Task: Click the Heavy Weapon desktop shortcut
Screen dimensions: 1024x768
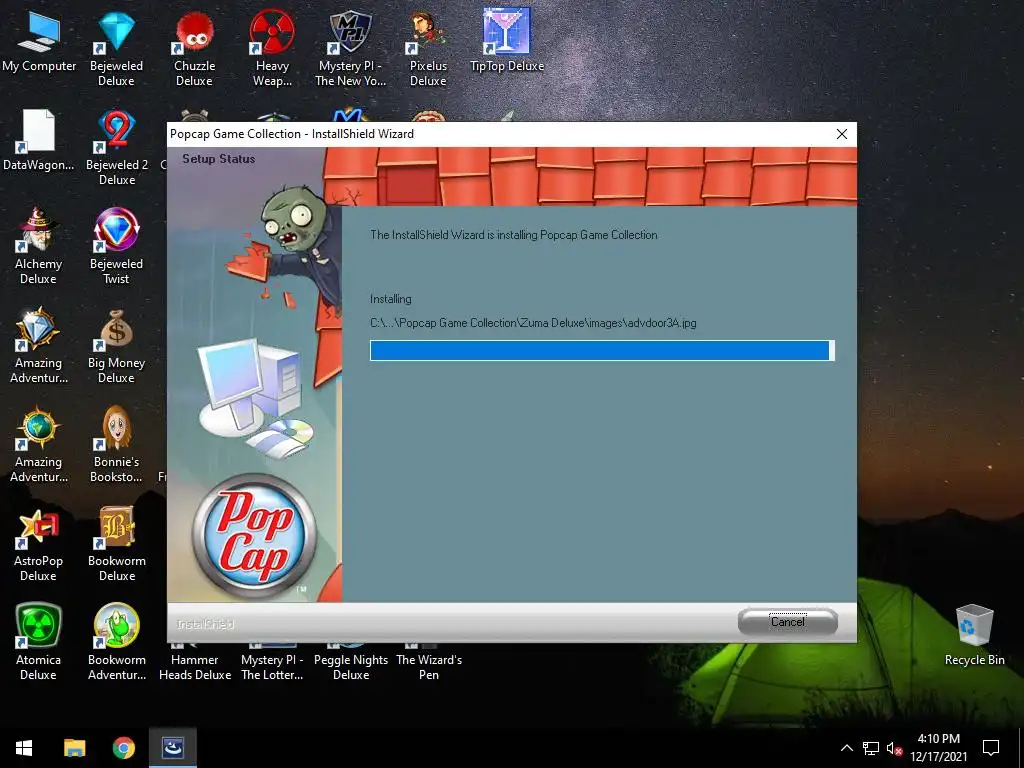Action: (272, 50)
